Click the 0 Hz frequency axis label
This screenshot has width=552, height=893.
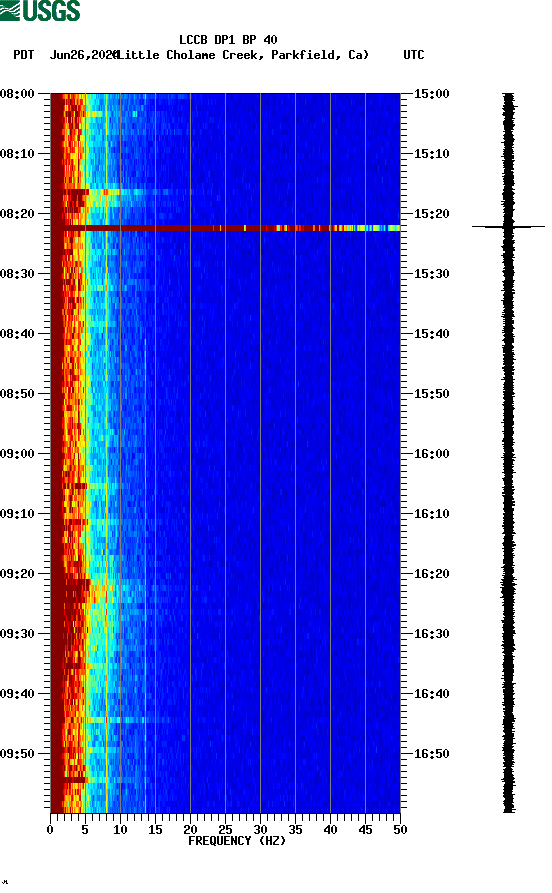pos(50,830)
